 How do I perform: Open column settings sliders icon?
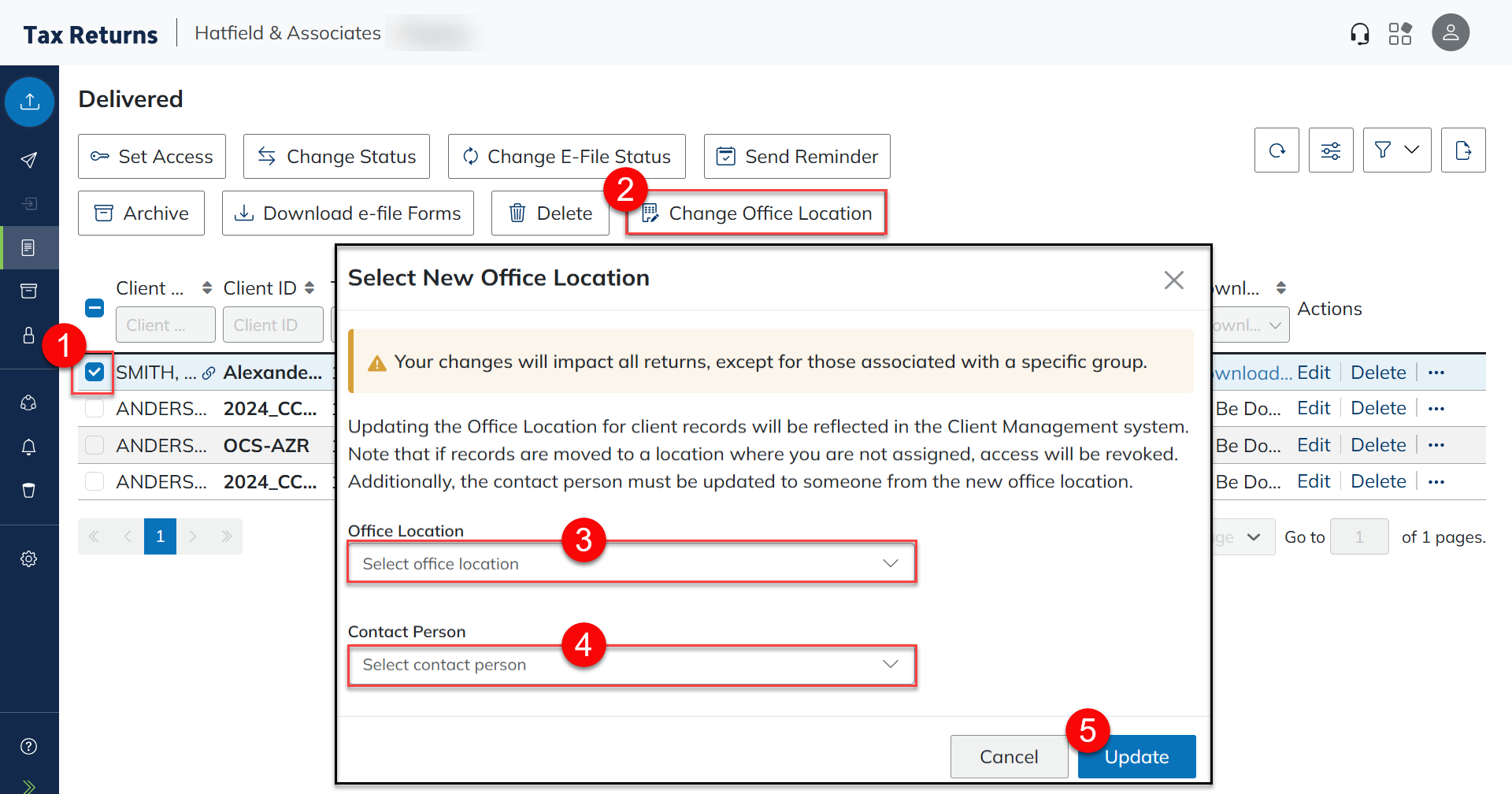(x=1330, y=150)
